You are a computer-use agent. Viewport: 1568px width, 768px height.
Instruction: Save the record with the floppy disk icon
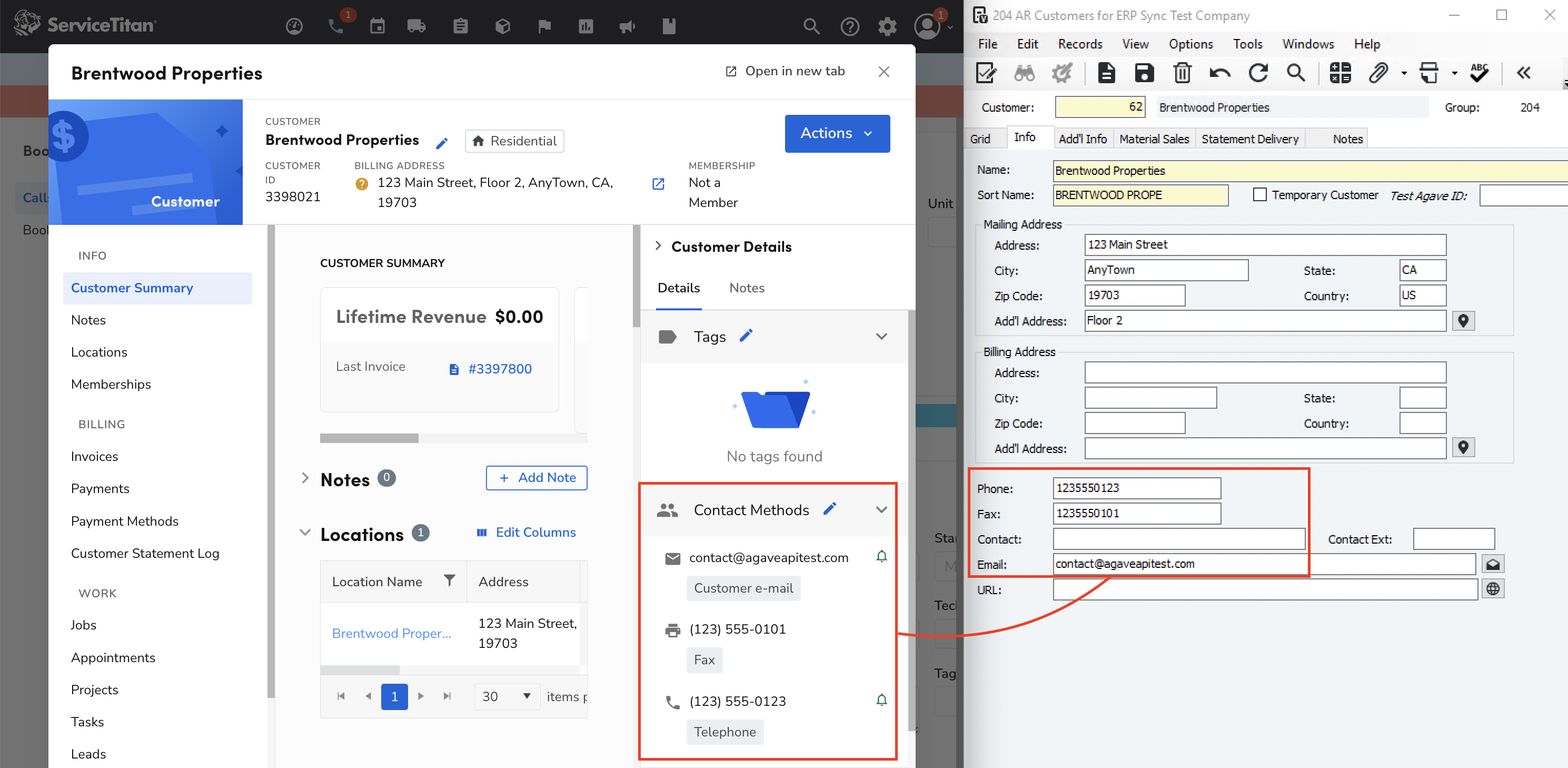coord(1144,73)
